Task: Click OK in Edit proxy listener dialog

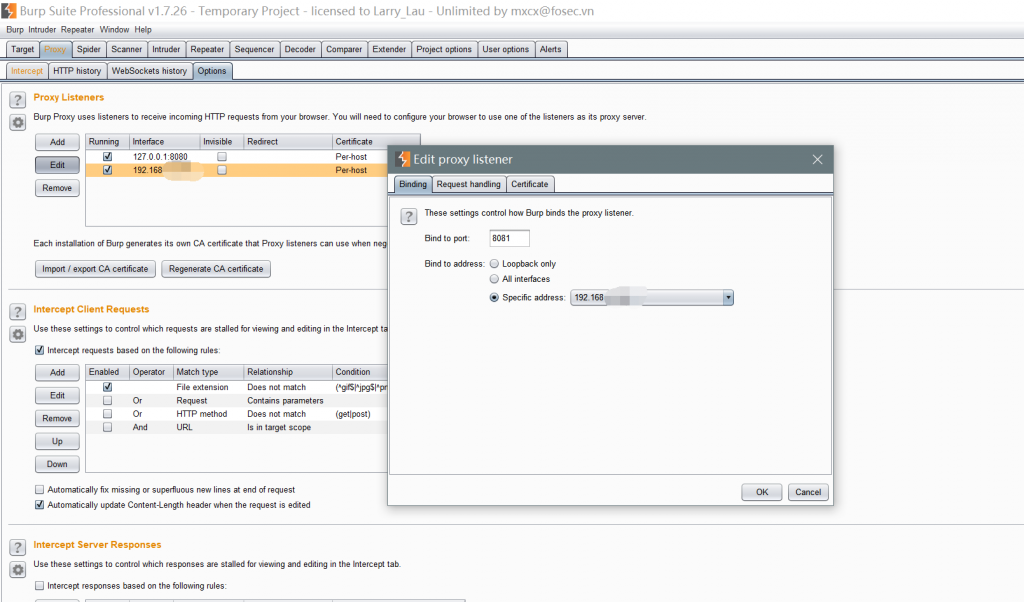Action: tap(761, 492)
